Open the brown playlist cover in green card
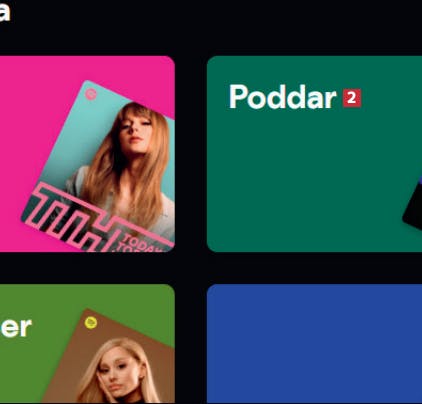Image resolution: width=422 pixels, height=404 pixels. (x=110, y=357)
